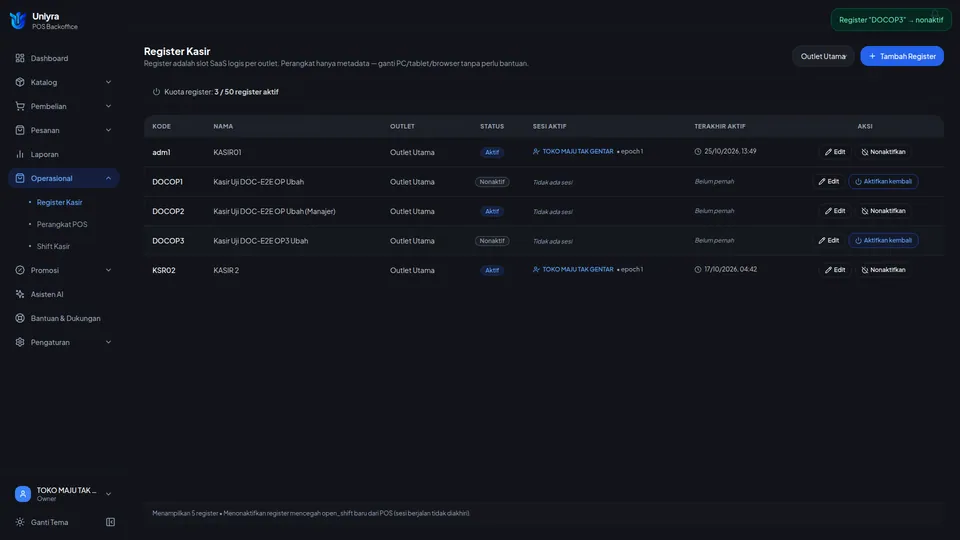This screenshot has width=960, height=540.
Task: Click the Aktif status badge for adm1
Action: [x=492, y=152]
